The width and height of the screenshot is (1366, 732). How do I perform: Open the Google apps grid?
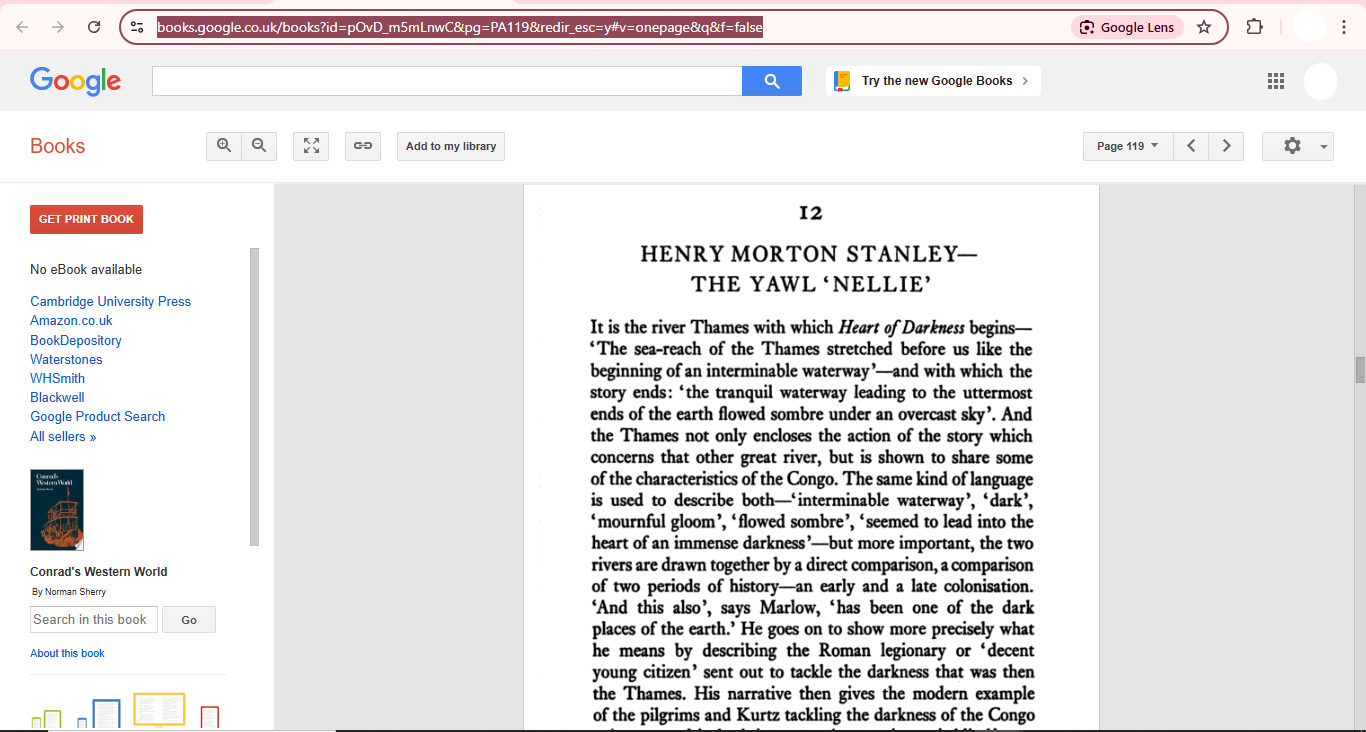(1276, 81)
